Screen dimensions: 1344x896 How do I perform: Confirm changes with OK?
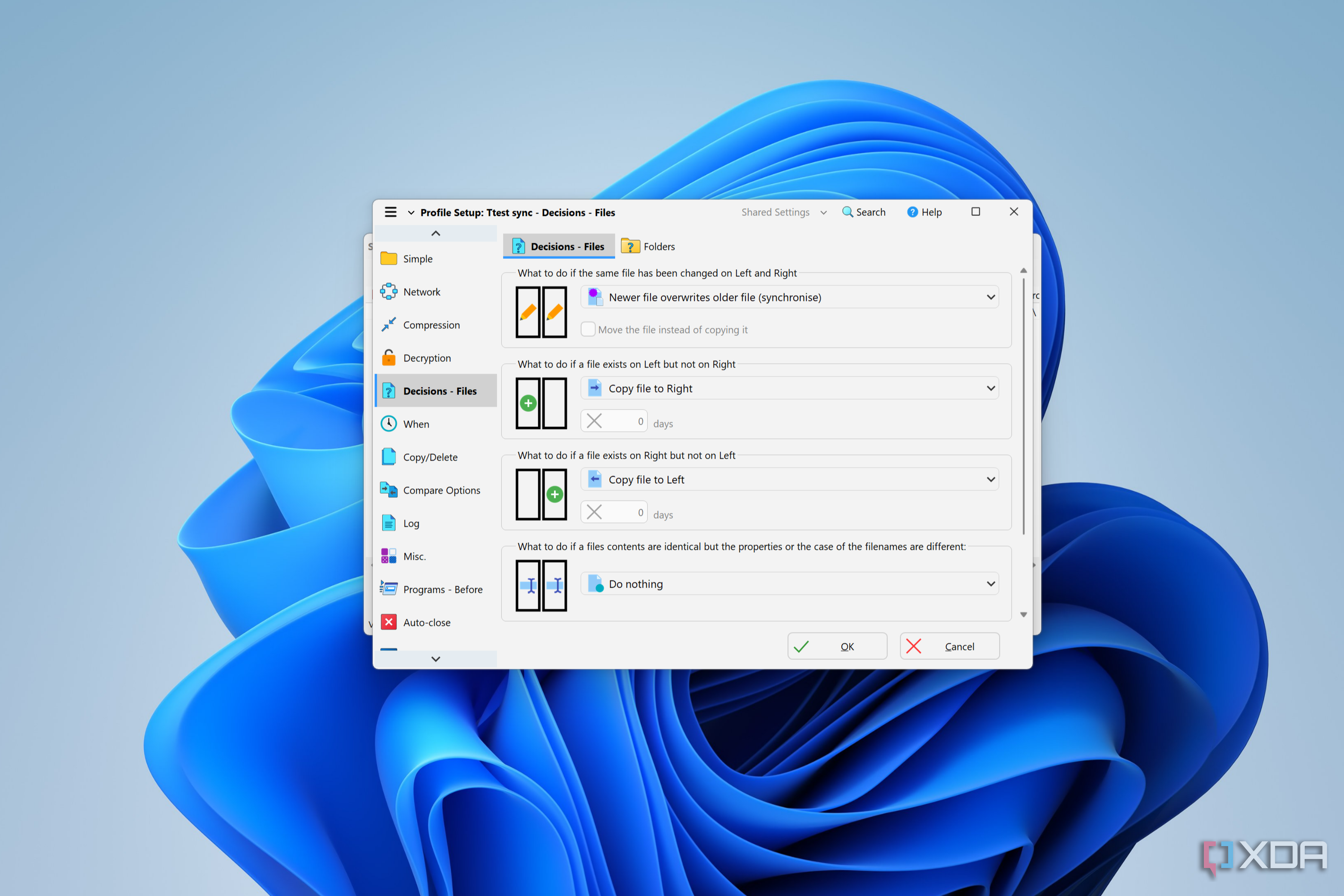[837, 646]
